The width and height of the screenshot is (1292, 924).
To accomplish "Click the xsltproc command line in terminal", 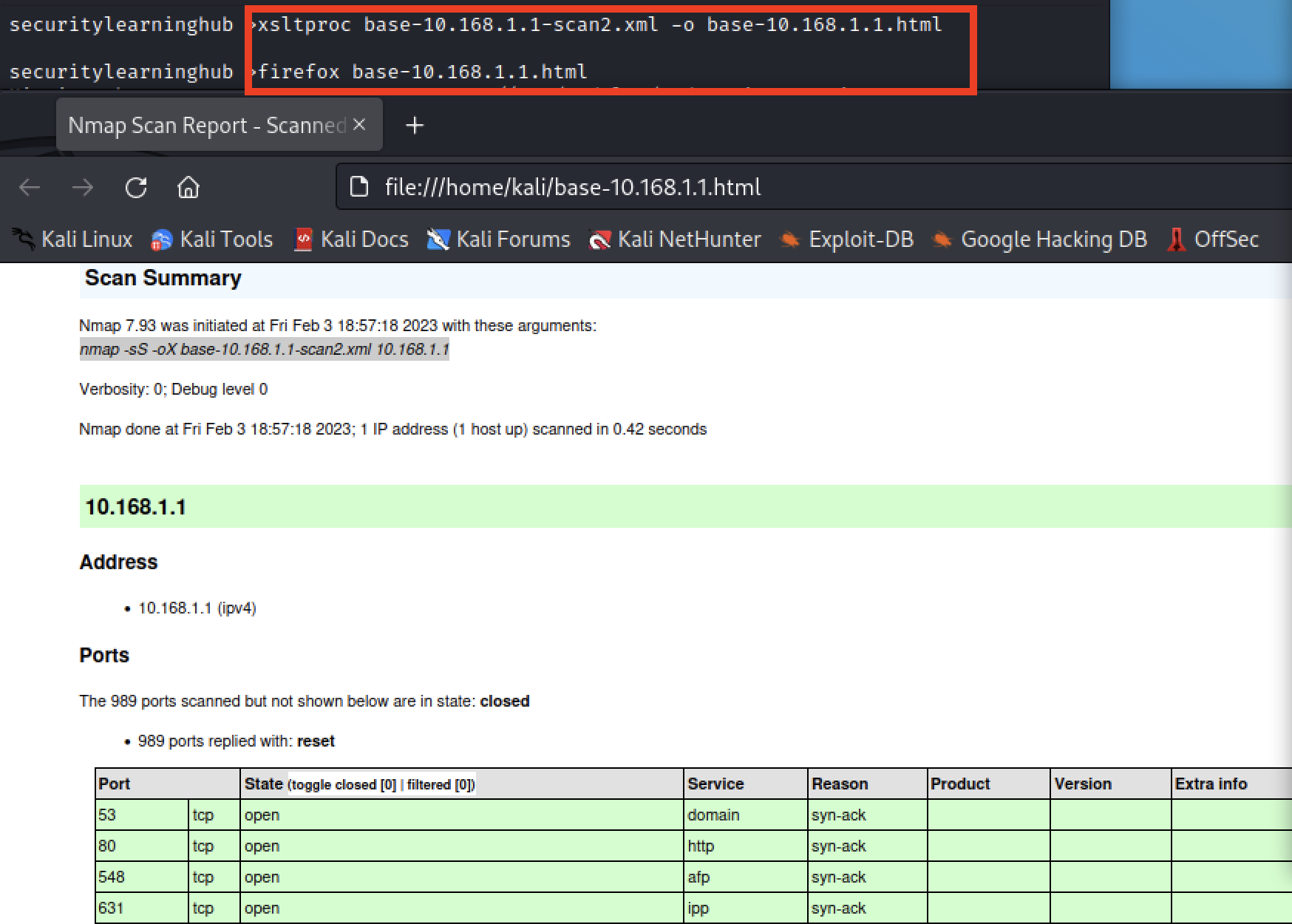I will (599, 24).
